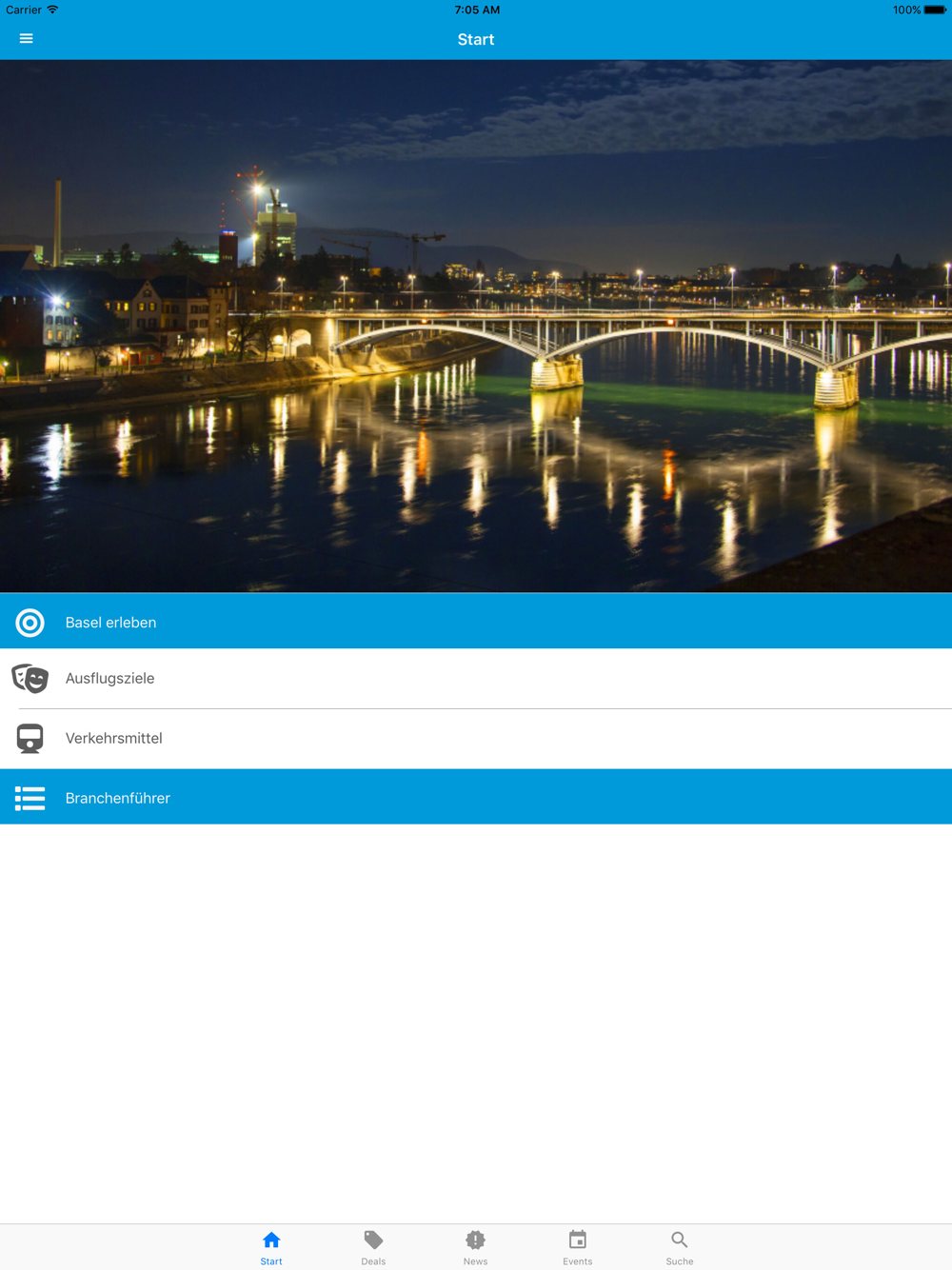Select the Verkehrsmittel row
This screenshot has width=952, height=1270.
476,739
